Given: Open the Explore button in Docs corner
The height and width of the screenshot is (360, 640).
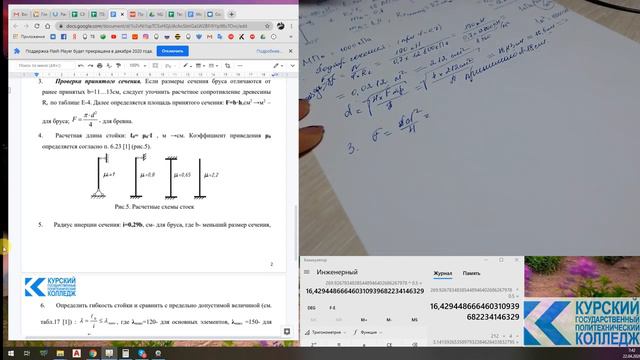Looking at the screenshot, I should (x=287, y=331).
